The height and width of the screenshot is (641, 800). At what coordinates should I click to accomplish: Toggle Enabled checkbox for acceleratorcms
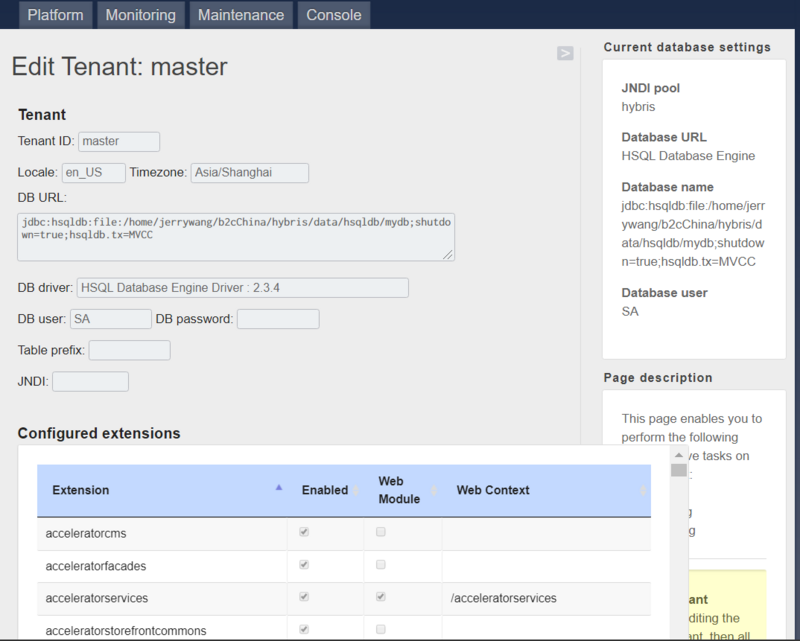pos(304,533)
